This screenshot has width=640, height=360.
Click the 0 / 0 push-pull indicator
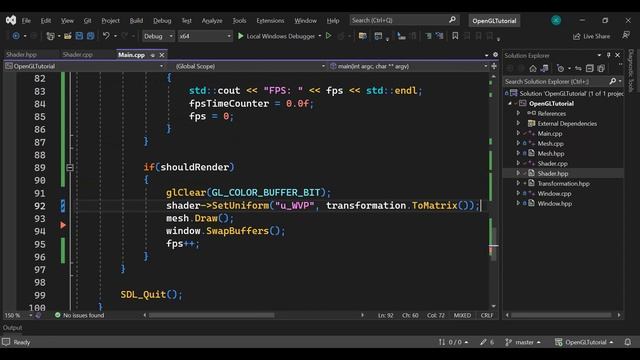(453, 342)
